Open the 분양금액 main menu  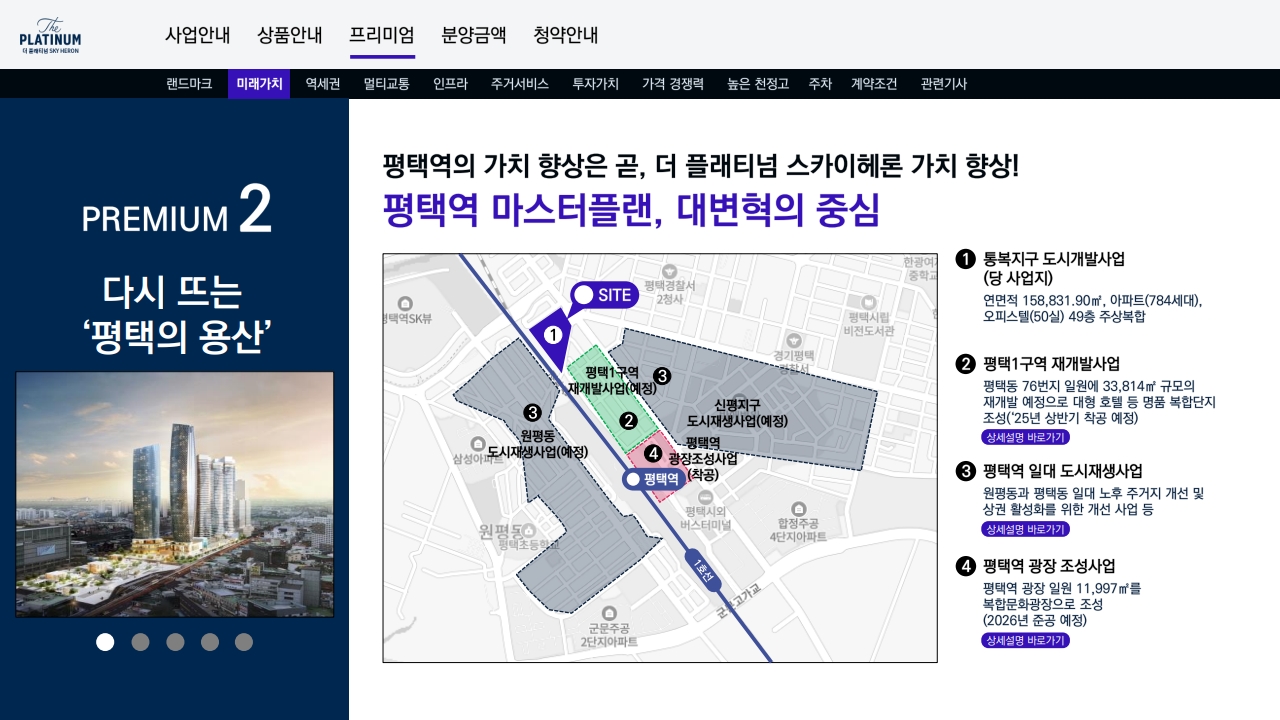coord(474,35)
